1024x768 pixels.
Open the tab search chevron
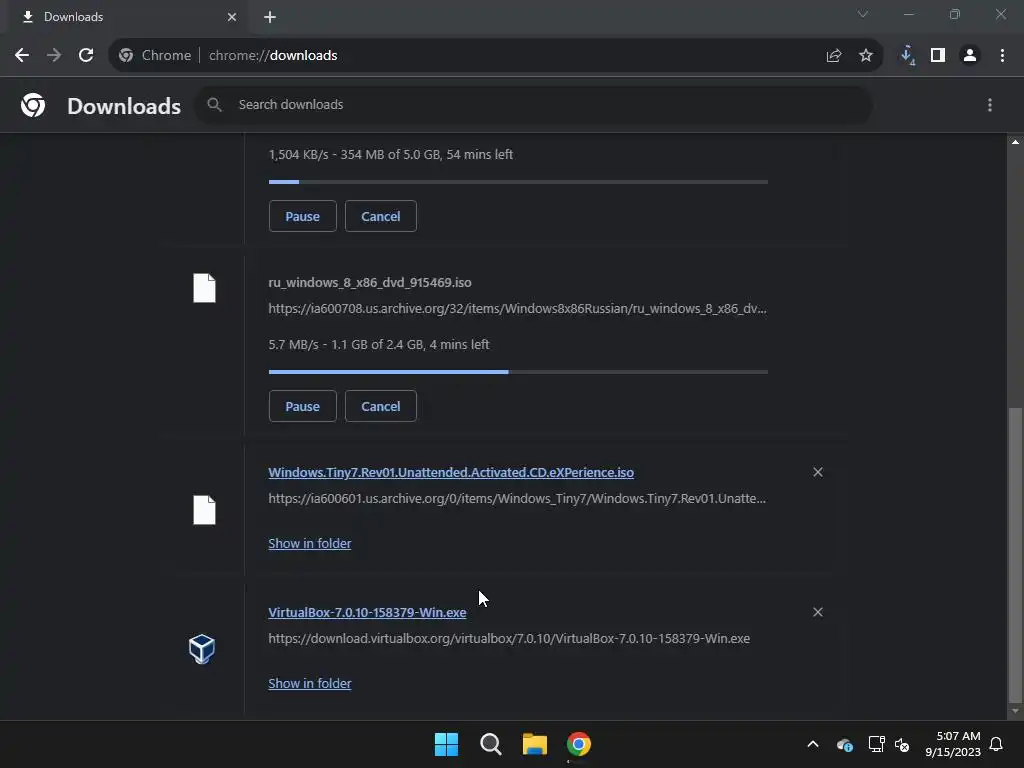[x=862, y=14]
